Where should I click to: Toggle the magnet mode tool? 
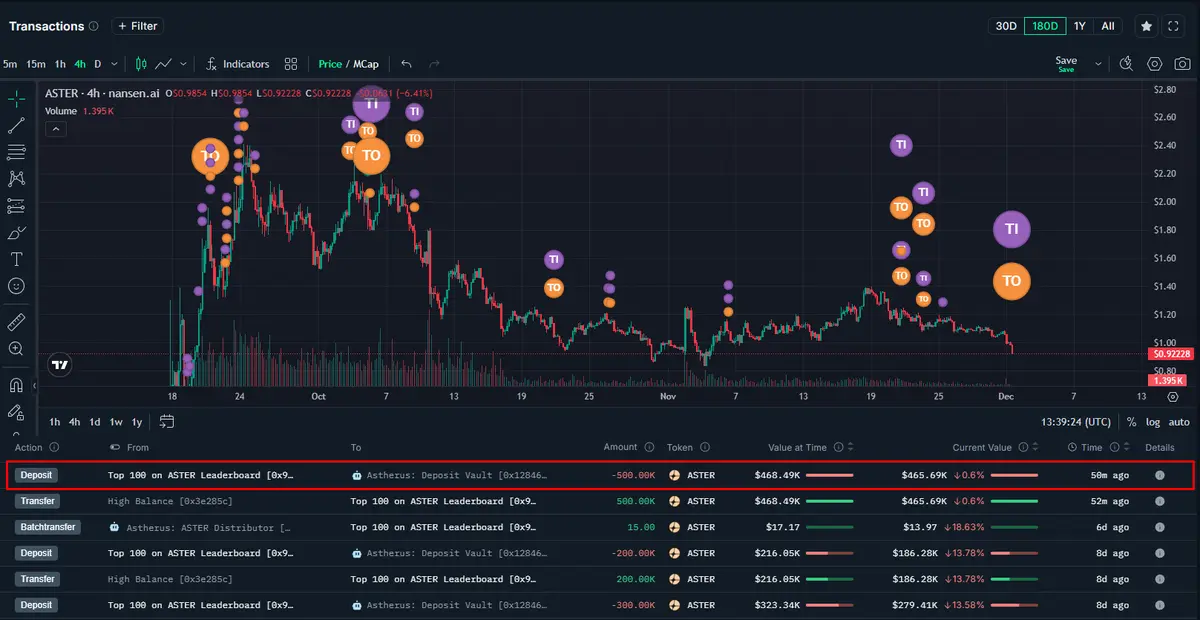coord(16,385)
